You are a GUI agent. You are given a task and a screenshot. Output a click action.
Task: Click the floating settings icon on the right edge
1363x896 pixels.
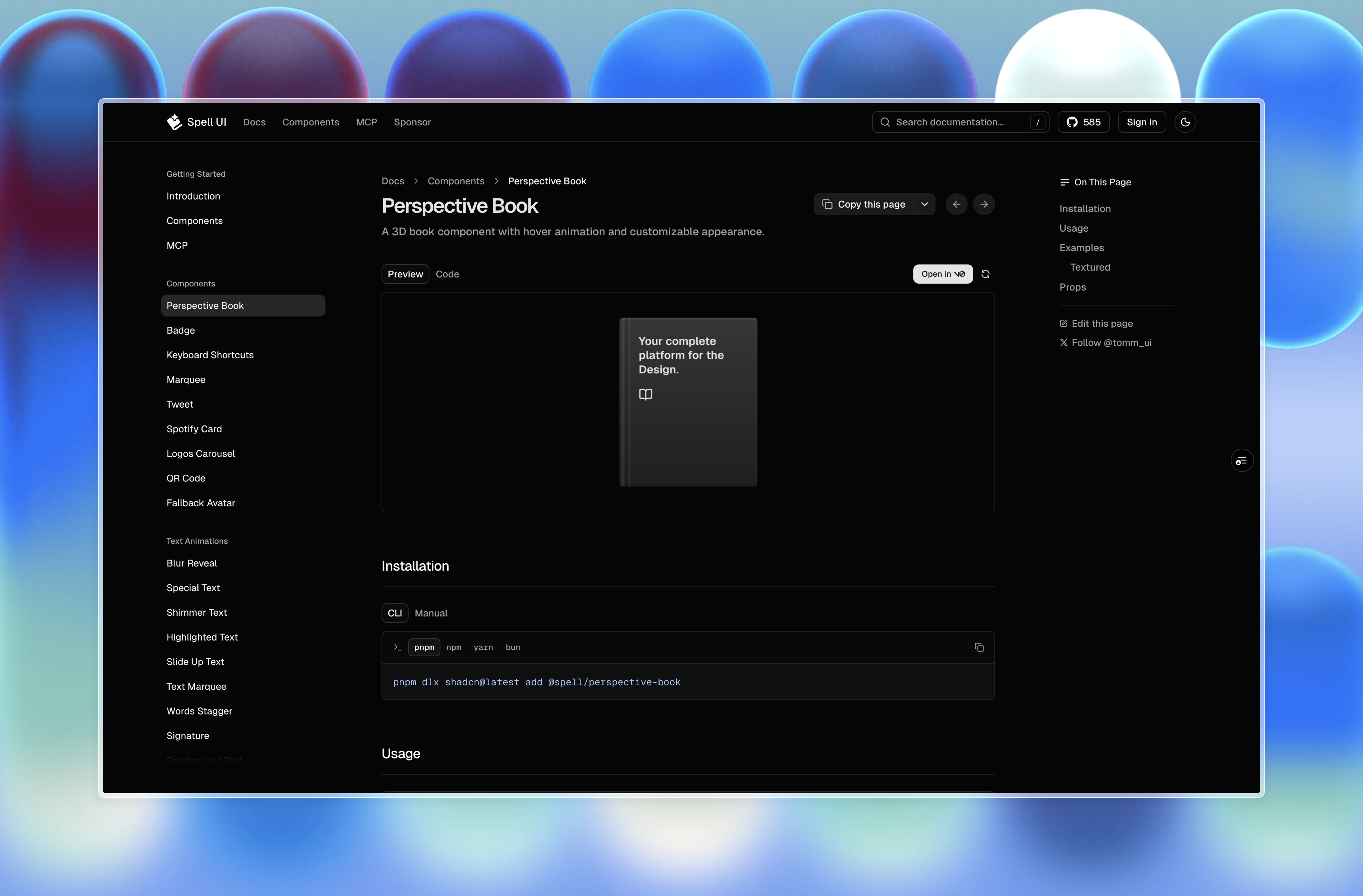(1242, 461)
